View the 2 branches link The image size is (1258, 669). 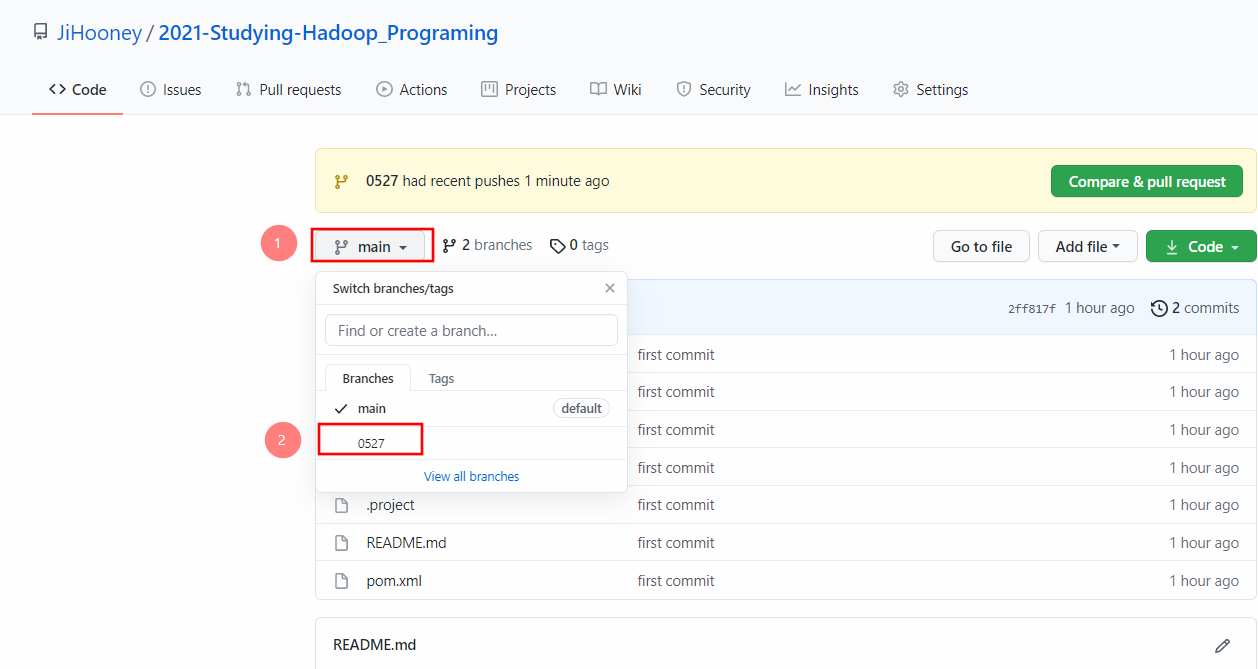(487, 245)
